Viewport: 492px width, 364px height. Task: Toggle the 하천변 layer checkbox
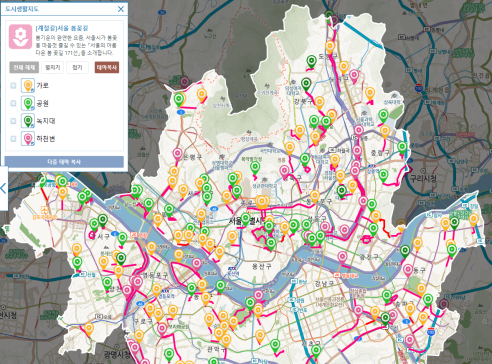pos(13,139)
